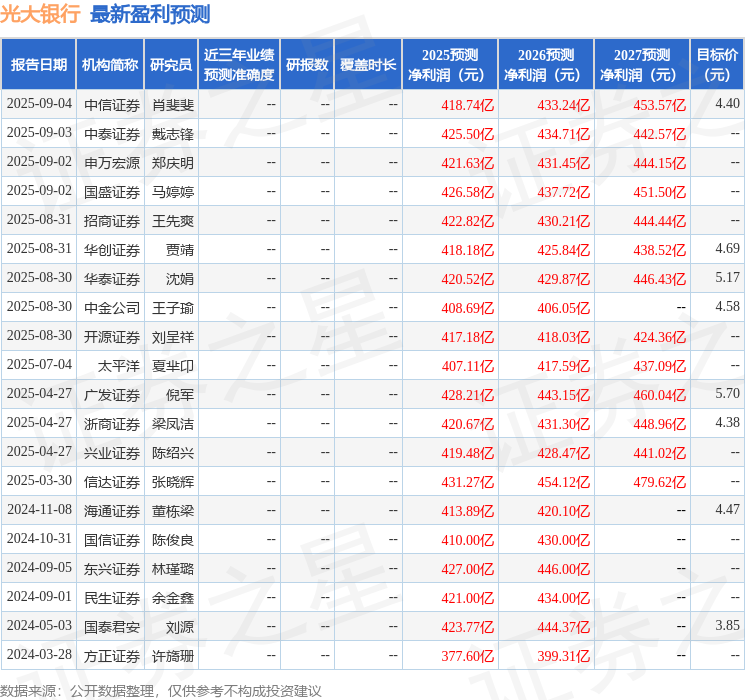Screen dimensions: 745x700
Task: Open the 中金公司 row entry
Action: [111, 307]
